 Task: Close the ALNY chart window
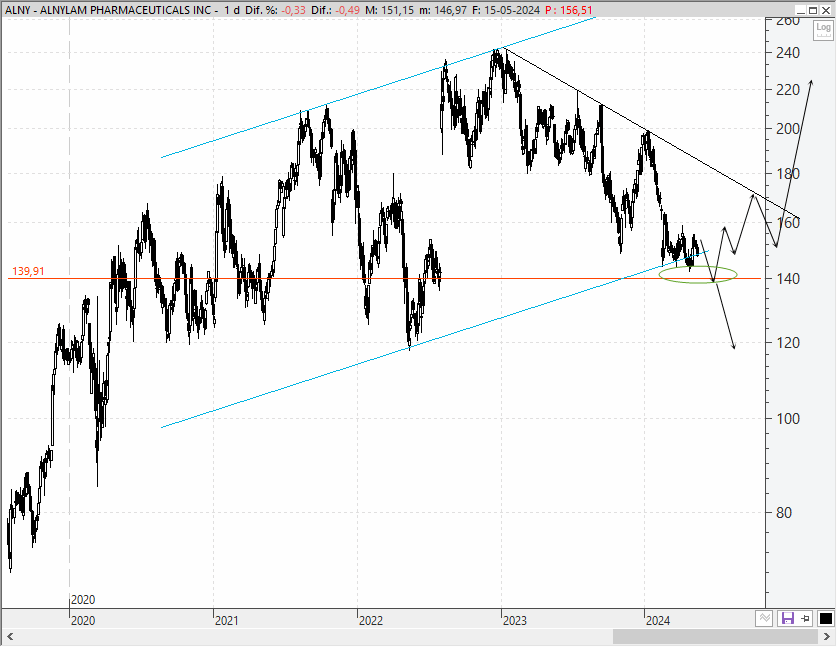(825, 10)
